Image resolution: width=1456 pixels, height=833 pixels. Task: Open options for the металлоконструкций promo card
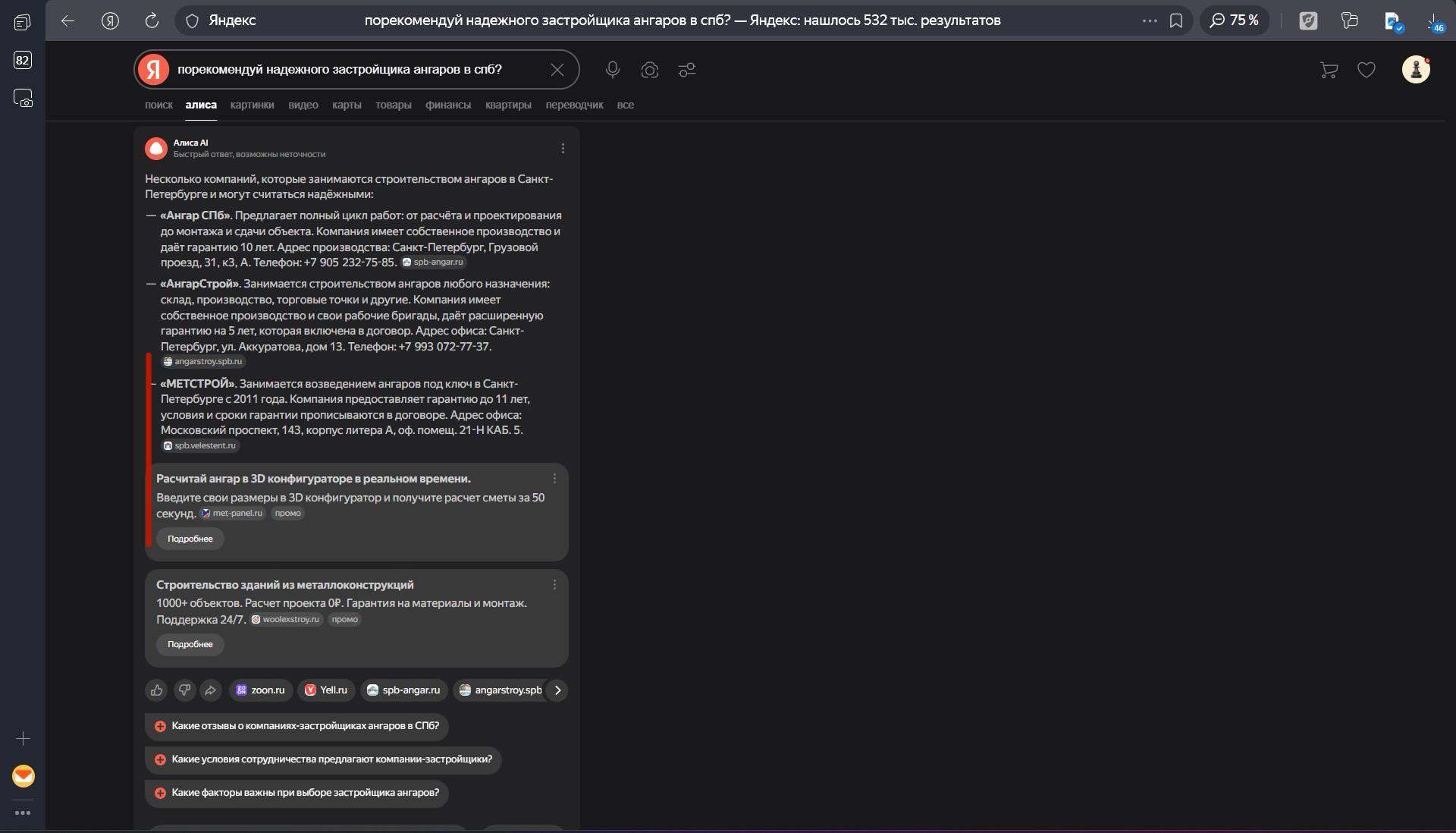[x=554, y=585]
